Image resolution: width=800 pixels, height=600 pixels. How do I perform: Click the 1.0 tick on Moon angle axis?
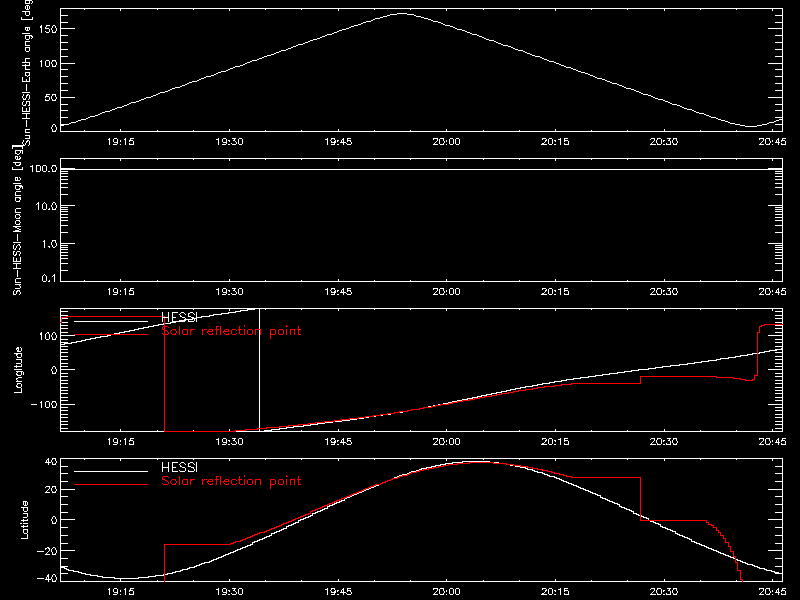click(x=49, y=244)
